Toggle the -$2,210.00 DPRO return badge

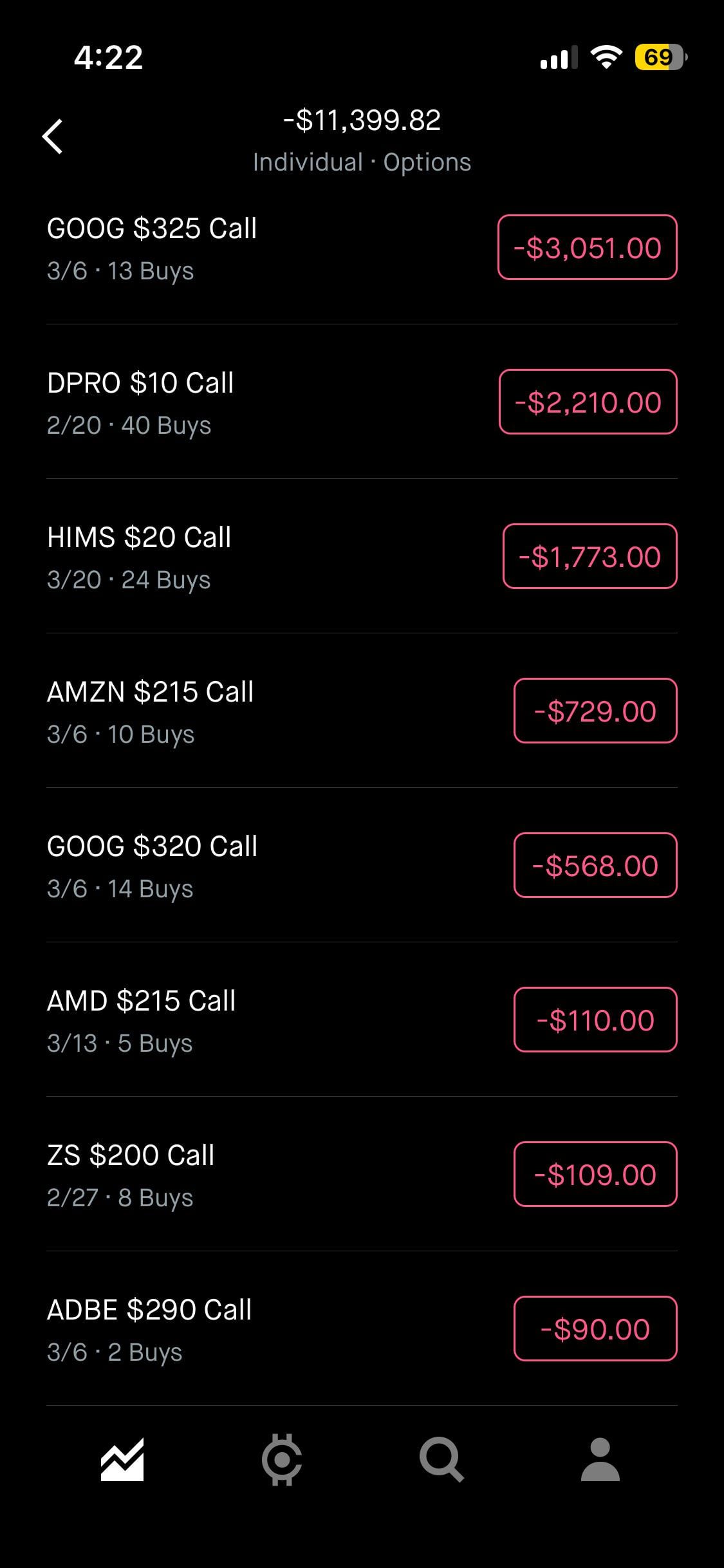(588, 402)
